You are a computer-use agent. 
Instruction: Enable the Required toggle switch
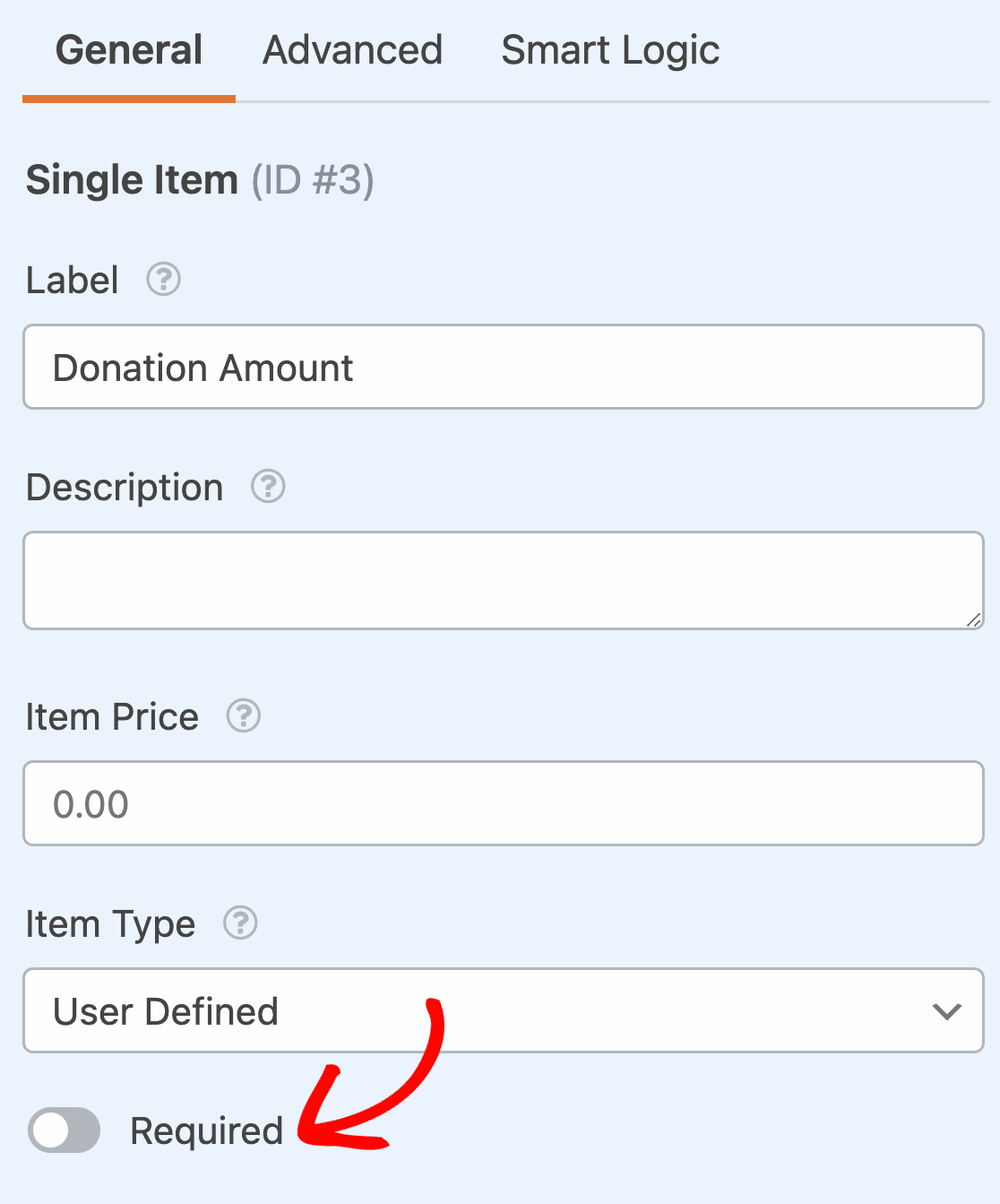[x=64, y=1130]
